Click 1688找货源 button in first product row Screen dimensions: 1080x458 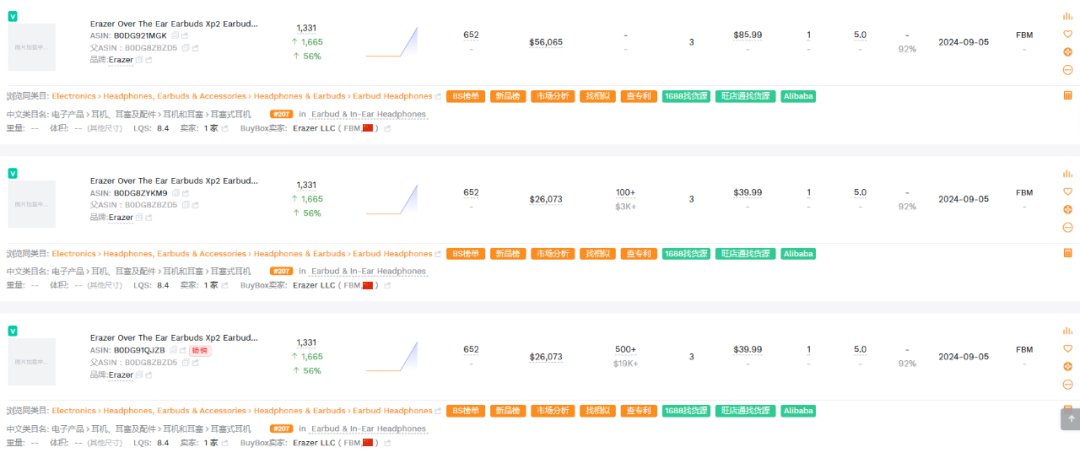click(x=685, y=96)
